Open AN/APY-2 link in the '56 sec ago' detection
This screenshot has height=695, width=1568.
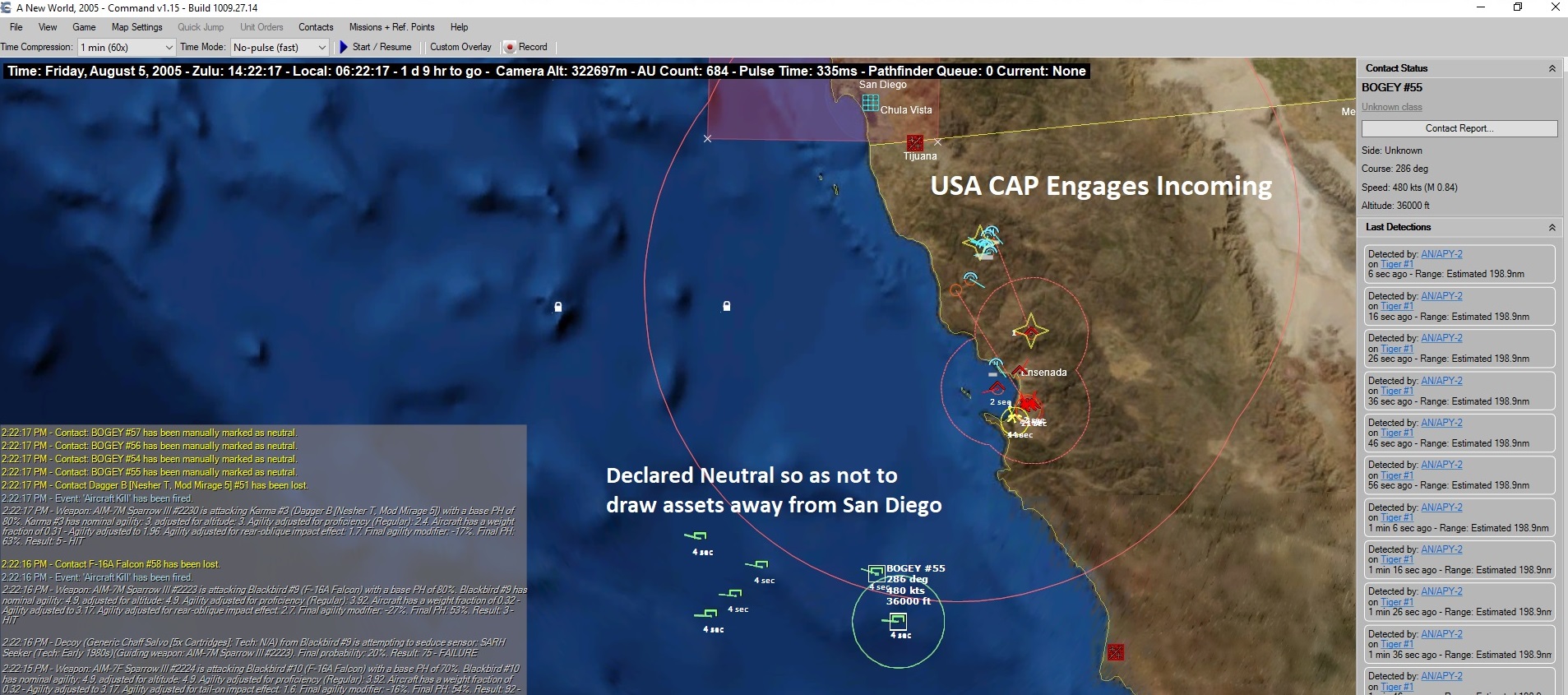click(1441, 465)
